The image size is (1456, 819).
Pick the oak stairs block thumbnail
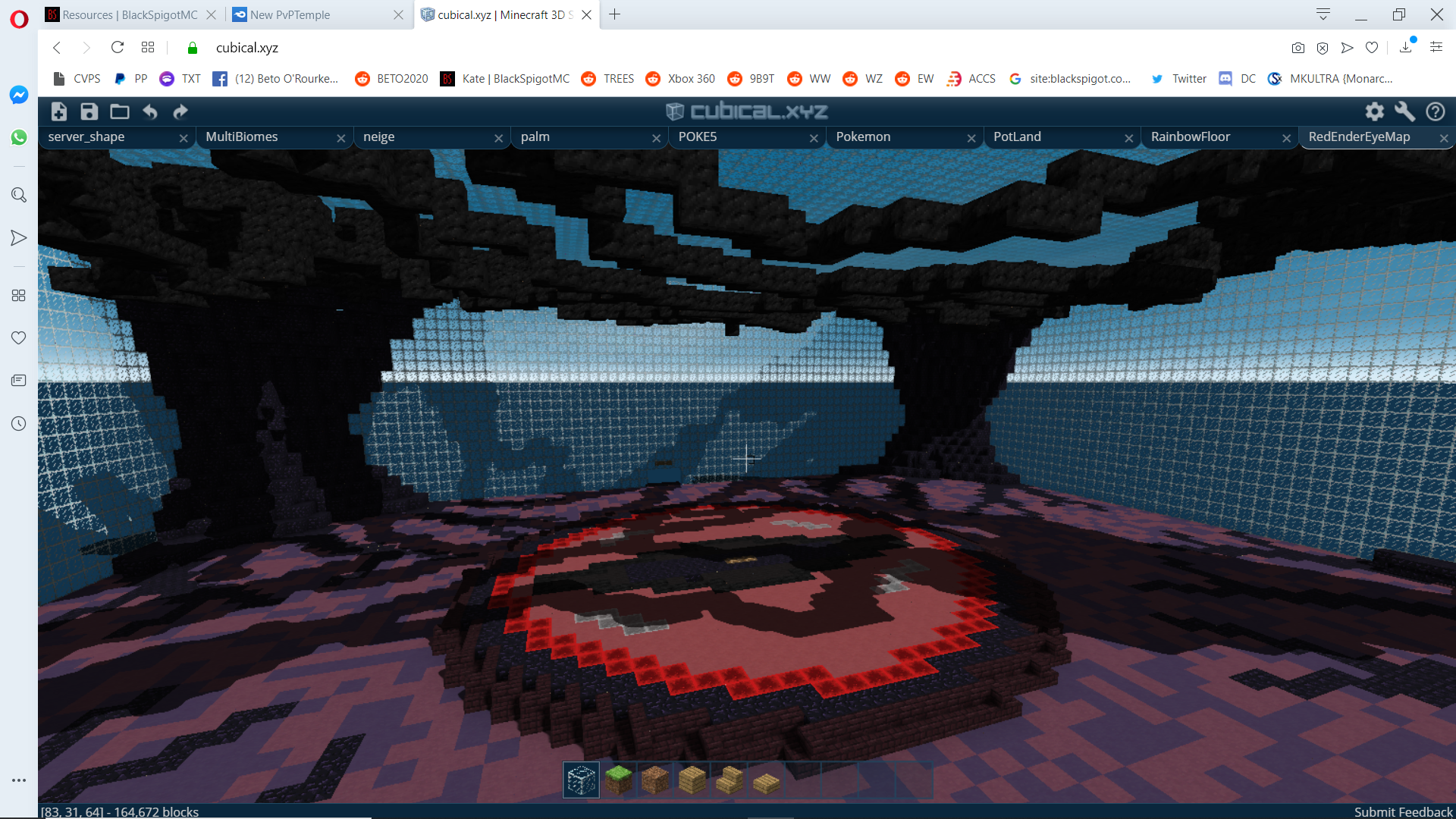pyautogui.click(x=729, y=780)
